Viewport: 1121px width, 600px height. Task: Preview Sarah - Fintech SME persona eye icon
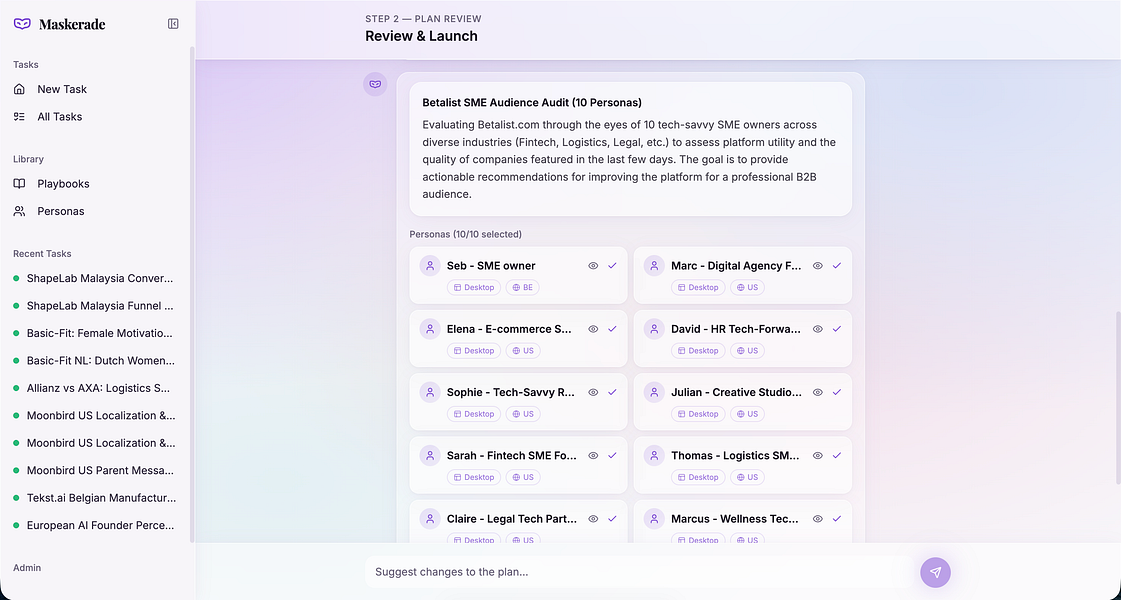(593, 456)
